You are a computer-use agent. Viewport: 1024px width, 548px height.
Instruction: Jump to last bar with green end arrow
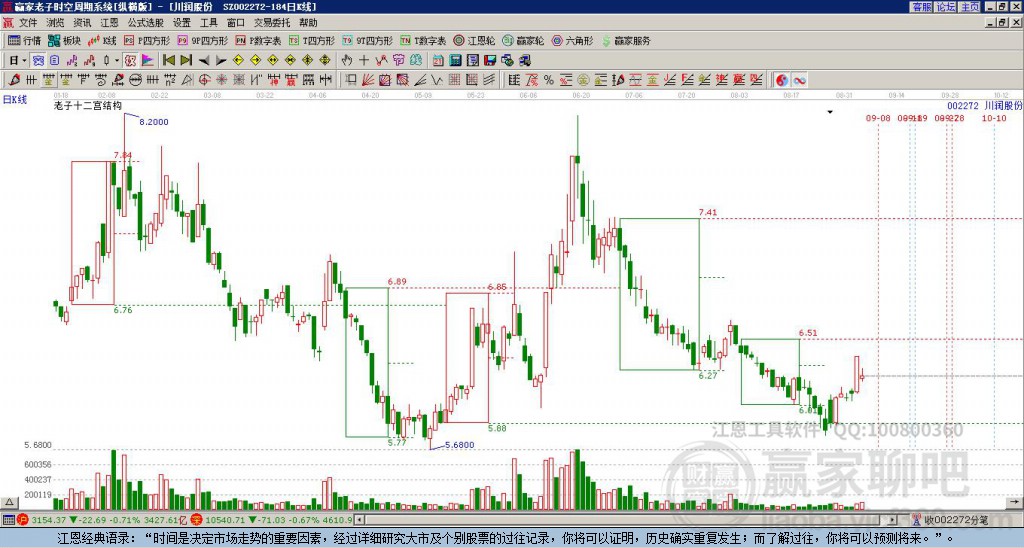coord(186,61)
